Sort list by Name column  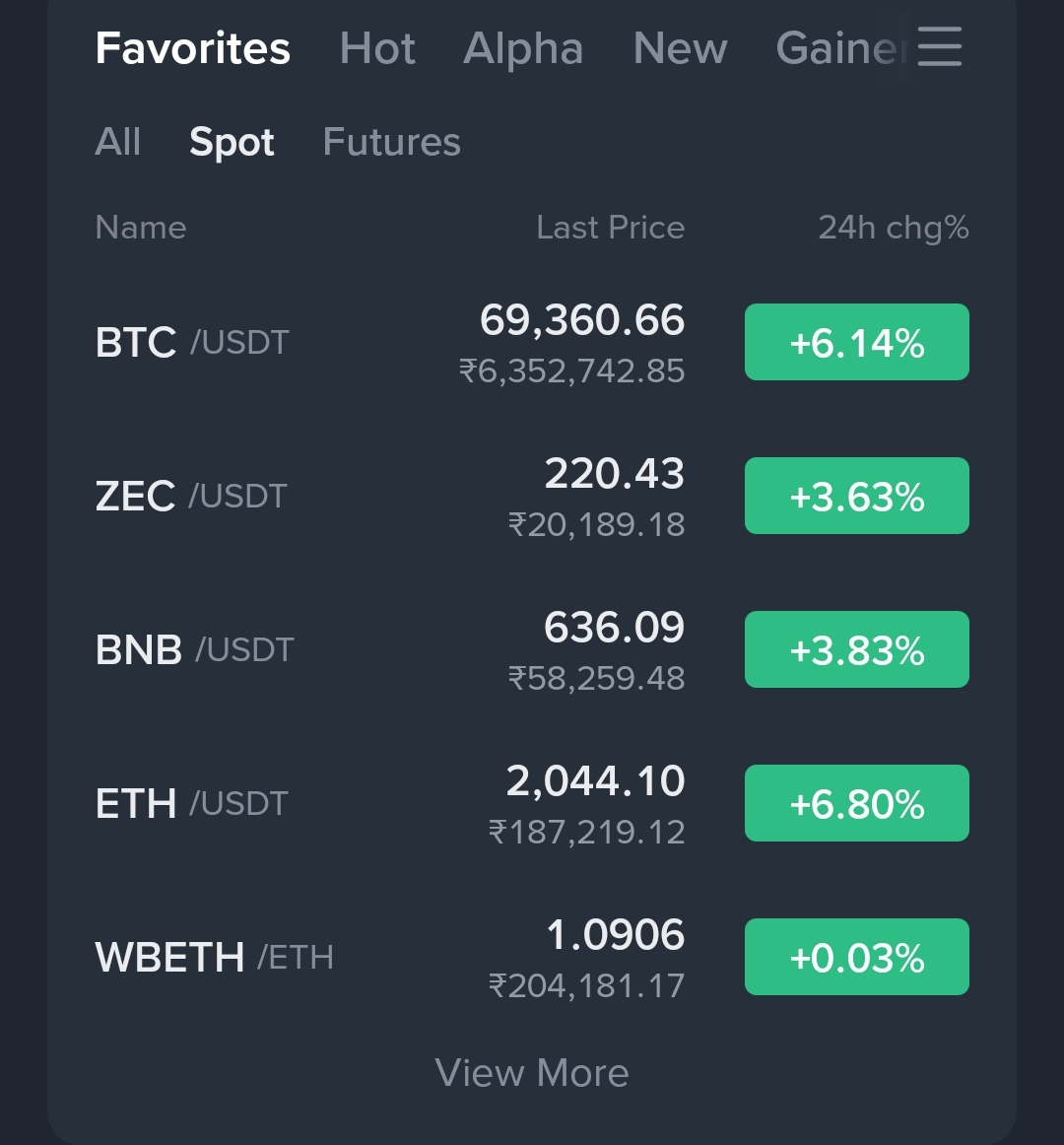pyautogui.click(x=141, y=228)
